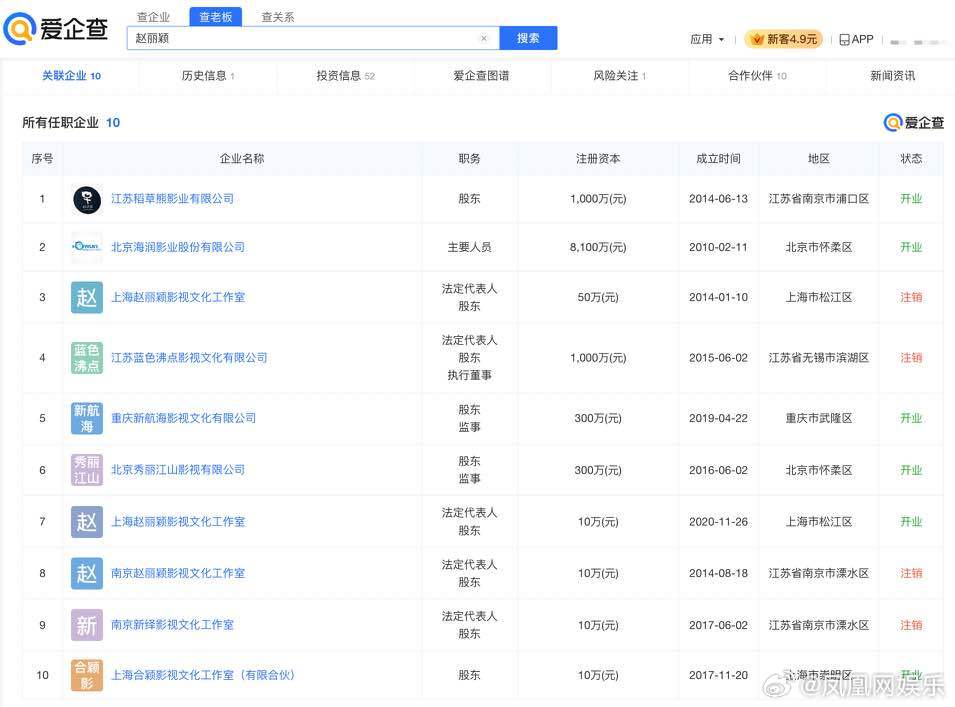The image size is (955, 707).
Task: Click the 秀丽江山 company logo
Action: point(86,470)
